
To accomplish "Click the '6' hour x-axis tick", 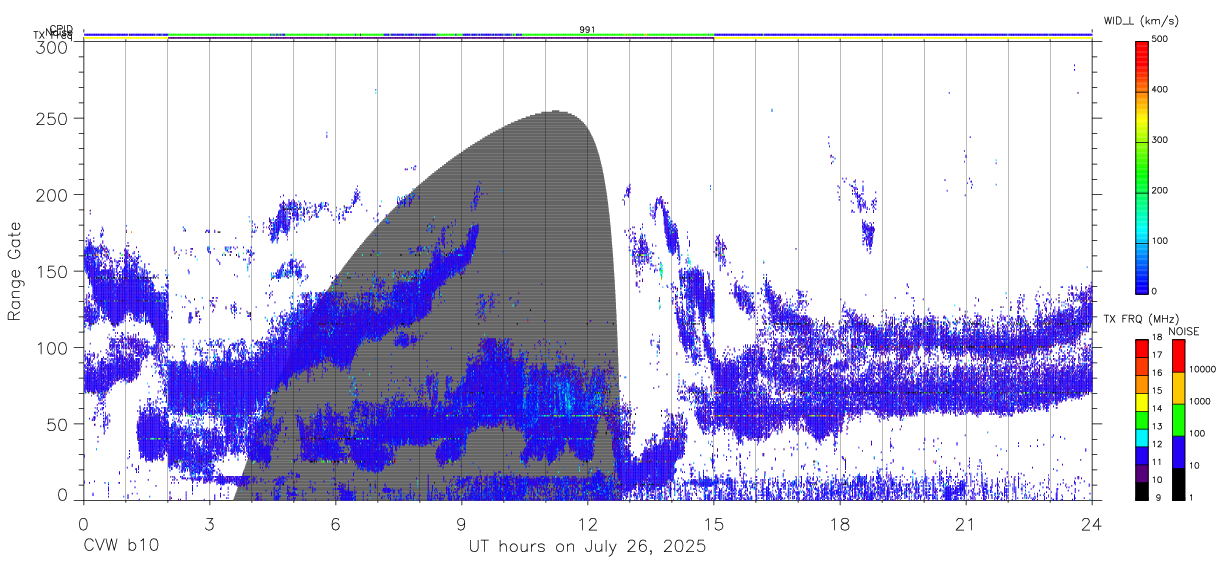I will pyautogui.click(x=335, y=525).
